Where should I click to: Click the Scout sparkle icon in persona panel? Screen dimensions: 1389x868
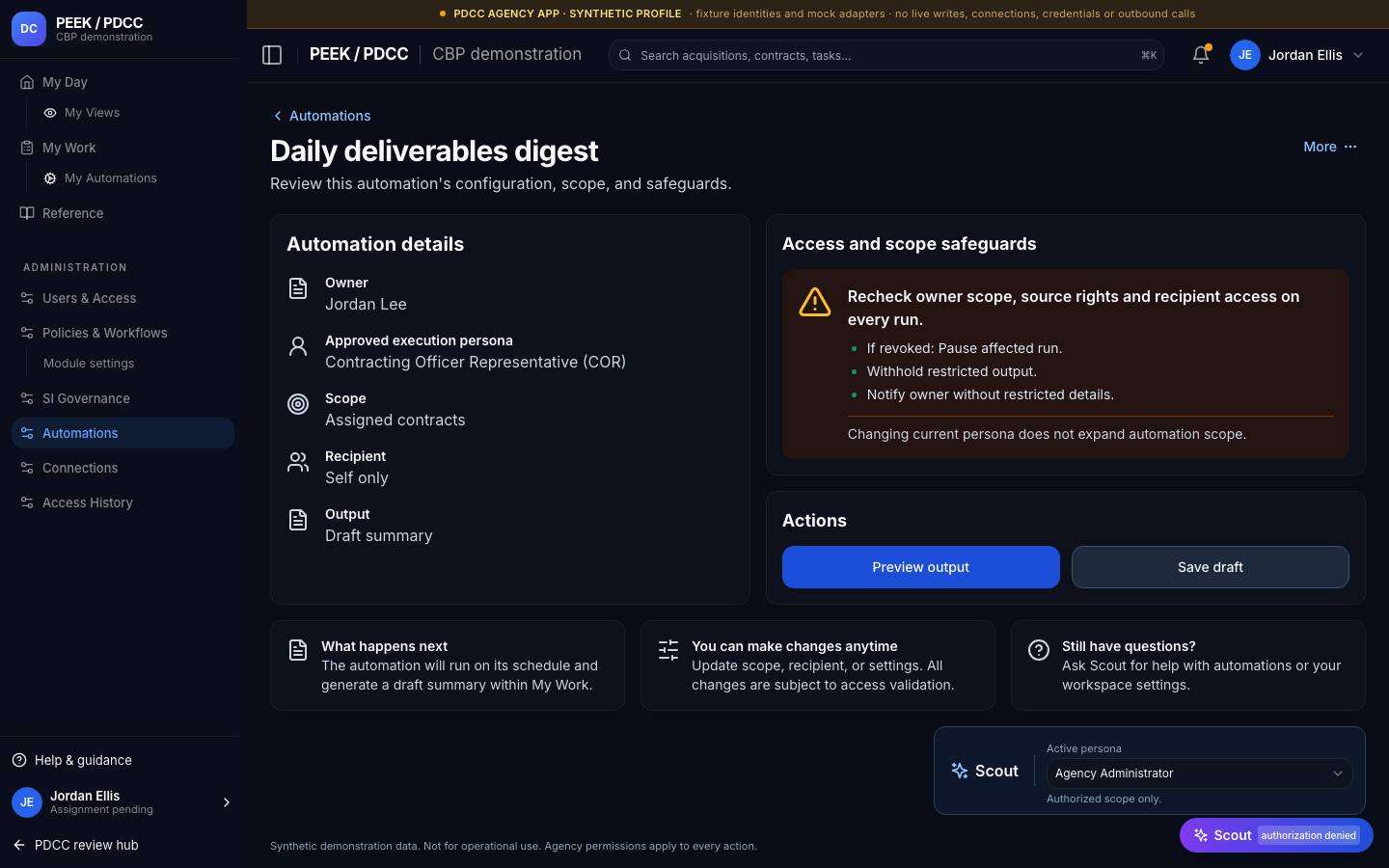(x=960, y=771)
